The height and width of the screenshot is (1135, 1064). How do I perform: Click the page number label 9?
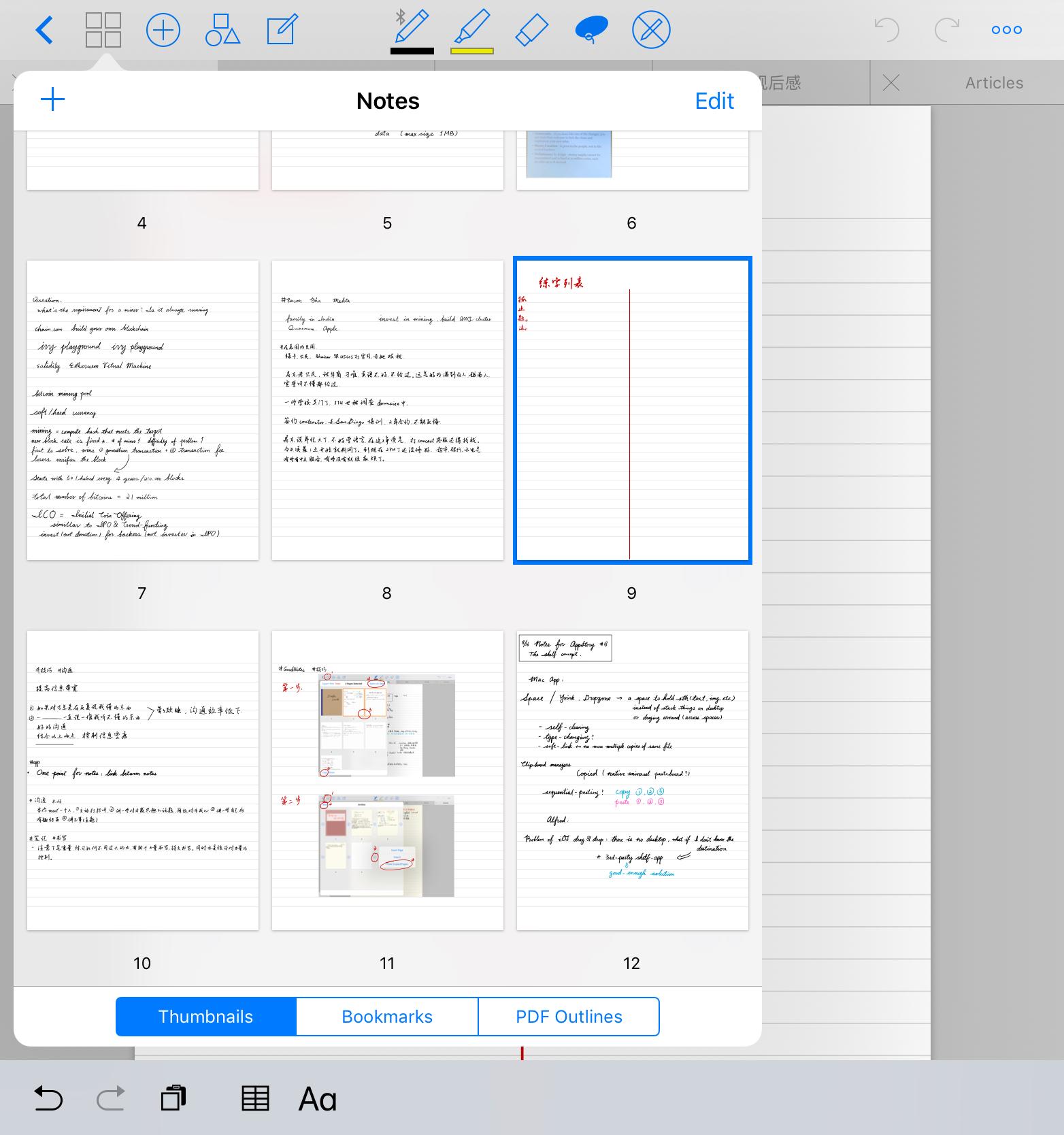point(631,593)
